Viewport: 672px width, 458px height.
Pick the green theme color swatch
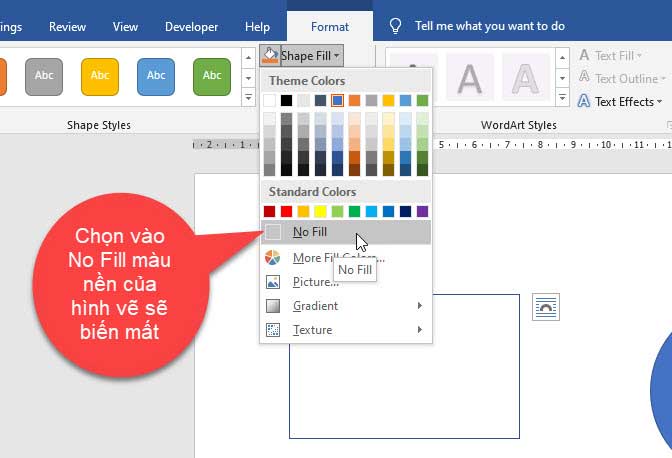(422, 101)
